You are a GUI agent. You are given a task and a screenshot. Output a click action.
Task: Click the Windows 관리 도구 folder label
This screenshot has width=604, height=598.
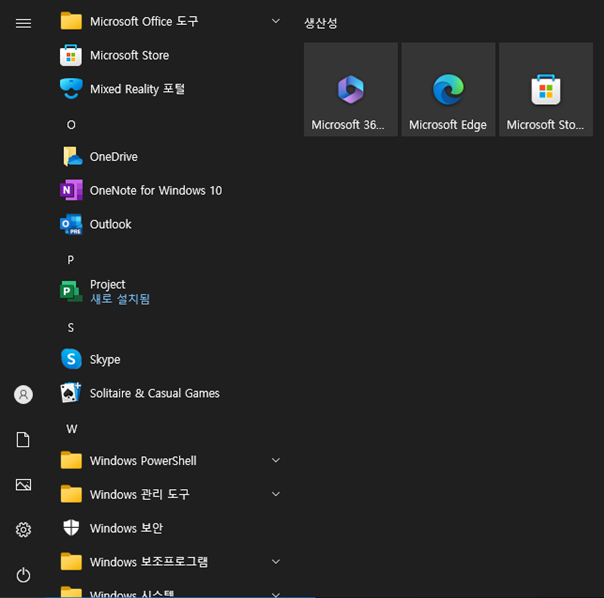[x=140, y=494]
